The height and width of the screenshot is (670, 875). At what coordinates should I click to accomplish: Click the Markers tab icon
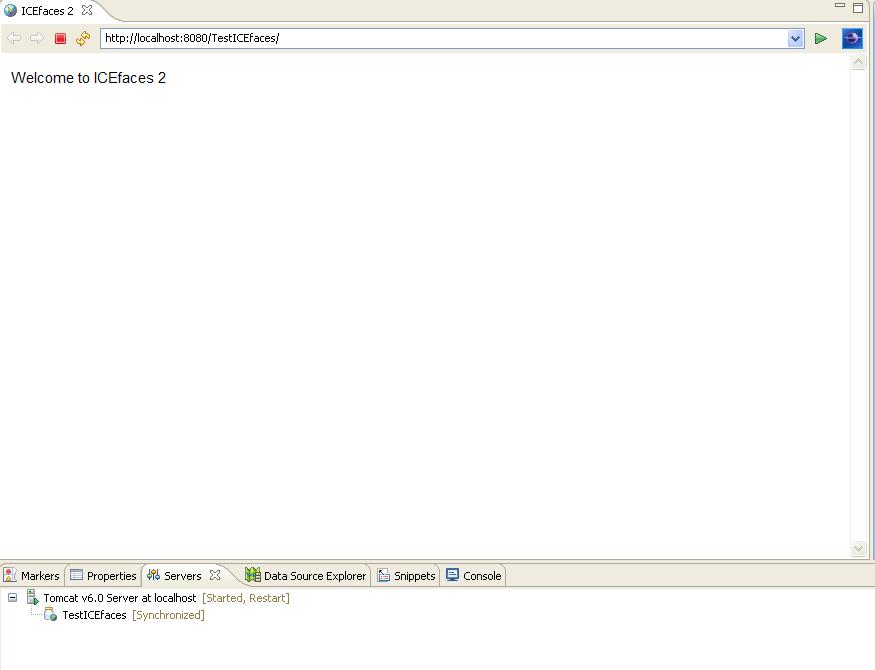pyautogui.click(x=10, y=575)
